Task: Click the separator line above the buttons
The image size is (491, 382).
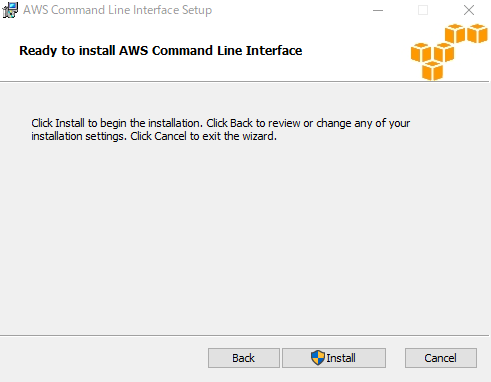Action: (x=244, y=335)
